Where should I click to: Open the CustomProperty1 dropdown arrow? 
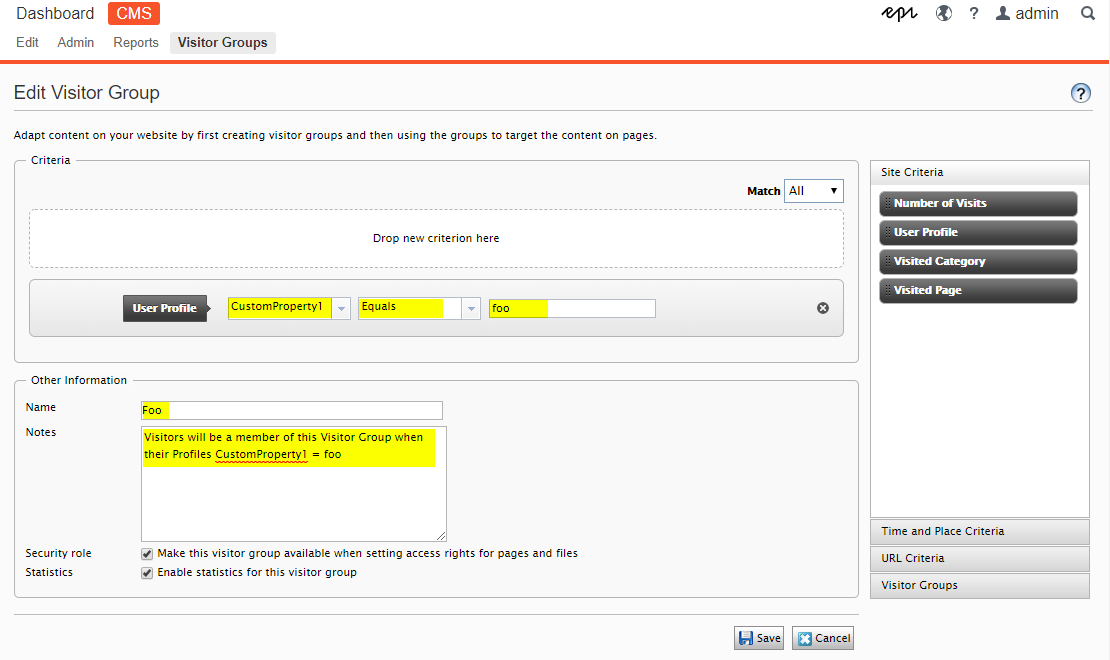coord(341,307)
